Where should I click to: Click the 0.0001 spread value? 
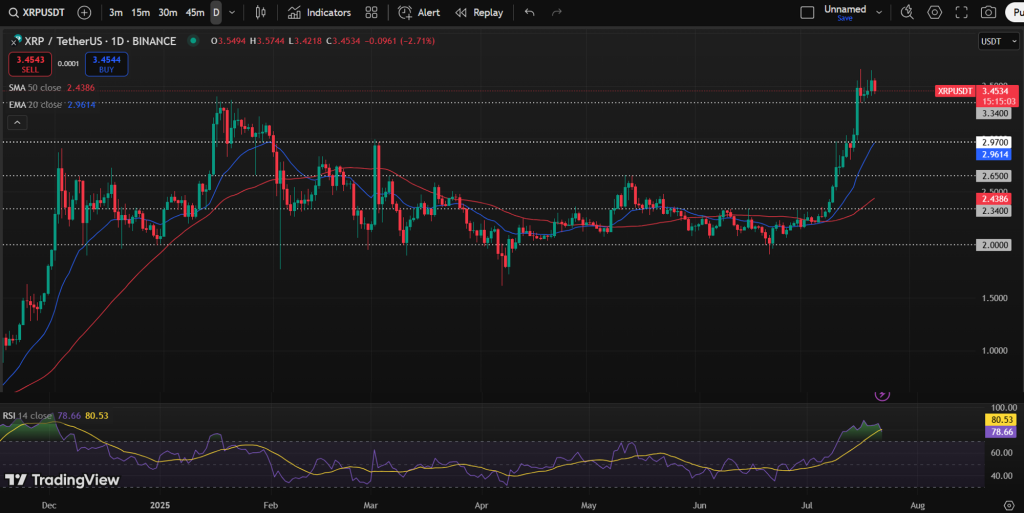(x=68, y=64)
